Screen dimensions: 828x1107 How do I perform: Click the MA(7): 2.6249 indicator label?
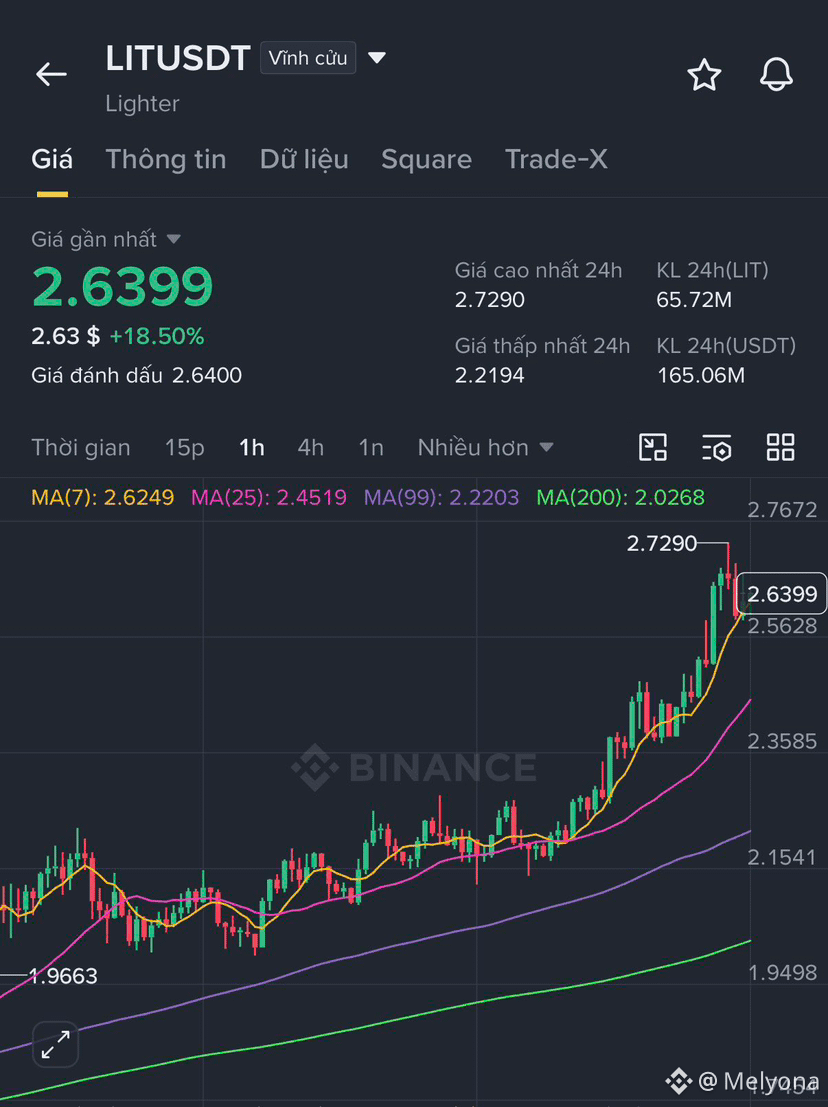(102, 498)
